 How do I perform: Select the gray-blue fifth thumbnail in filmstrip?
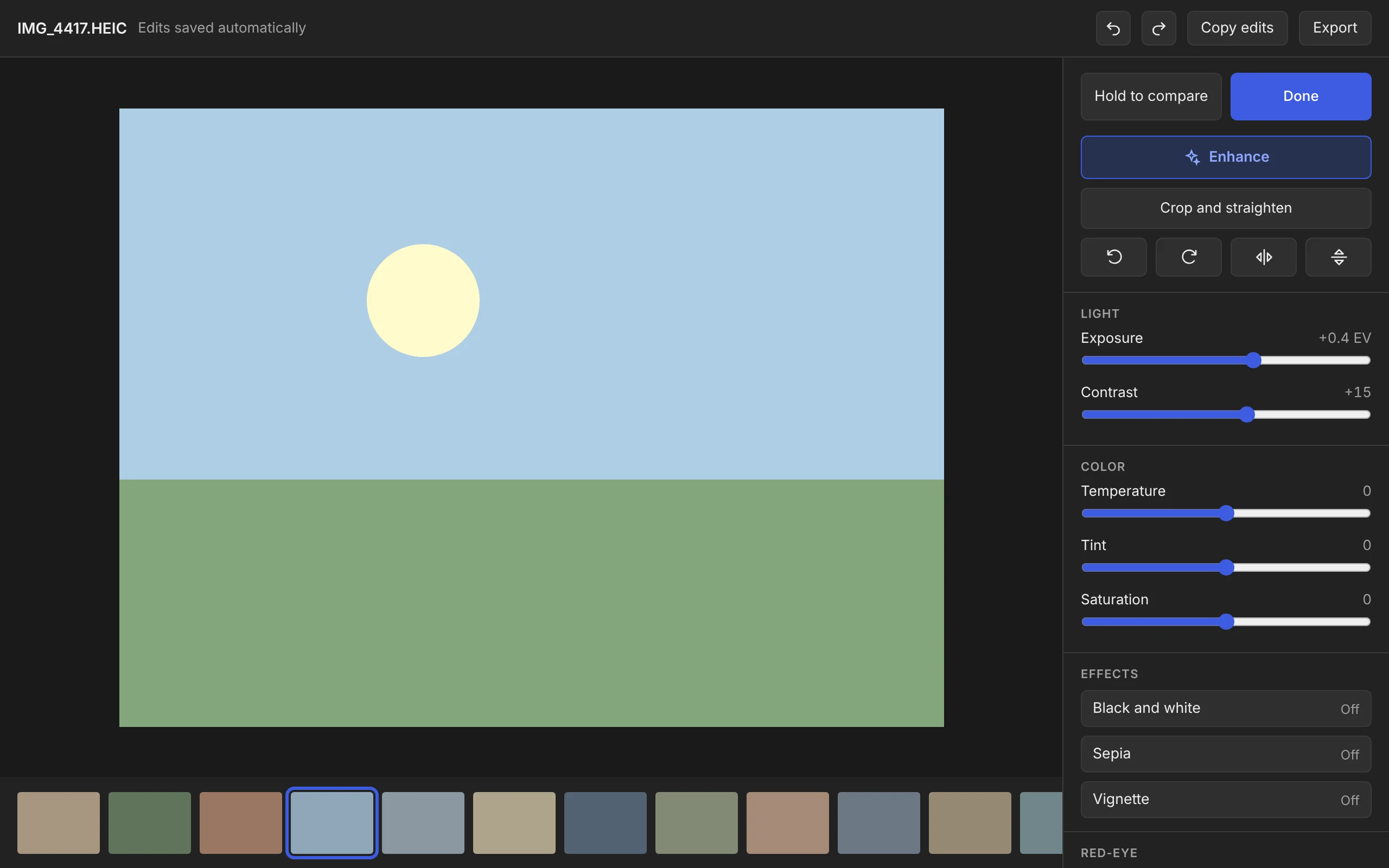click(423, 822)
